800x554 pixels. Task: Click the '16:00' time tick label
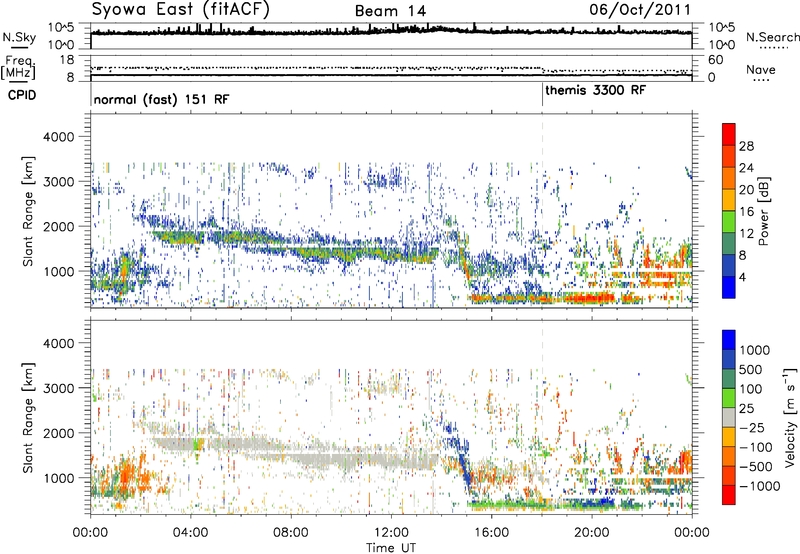tap(491, 533)
